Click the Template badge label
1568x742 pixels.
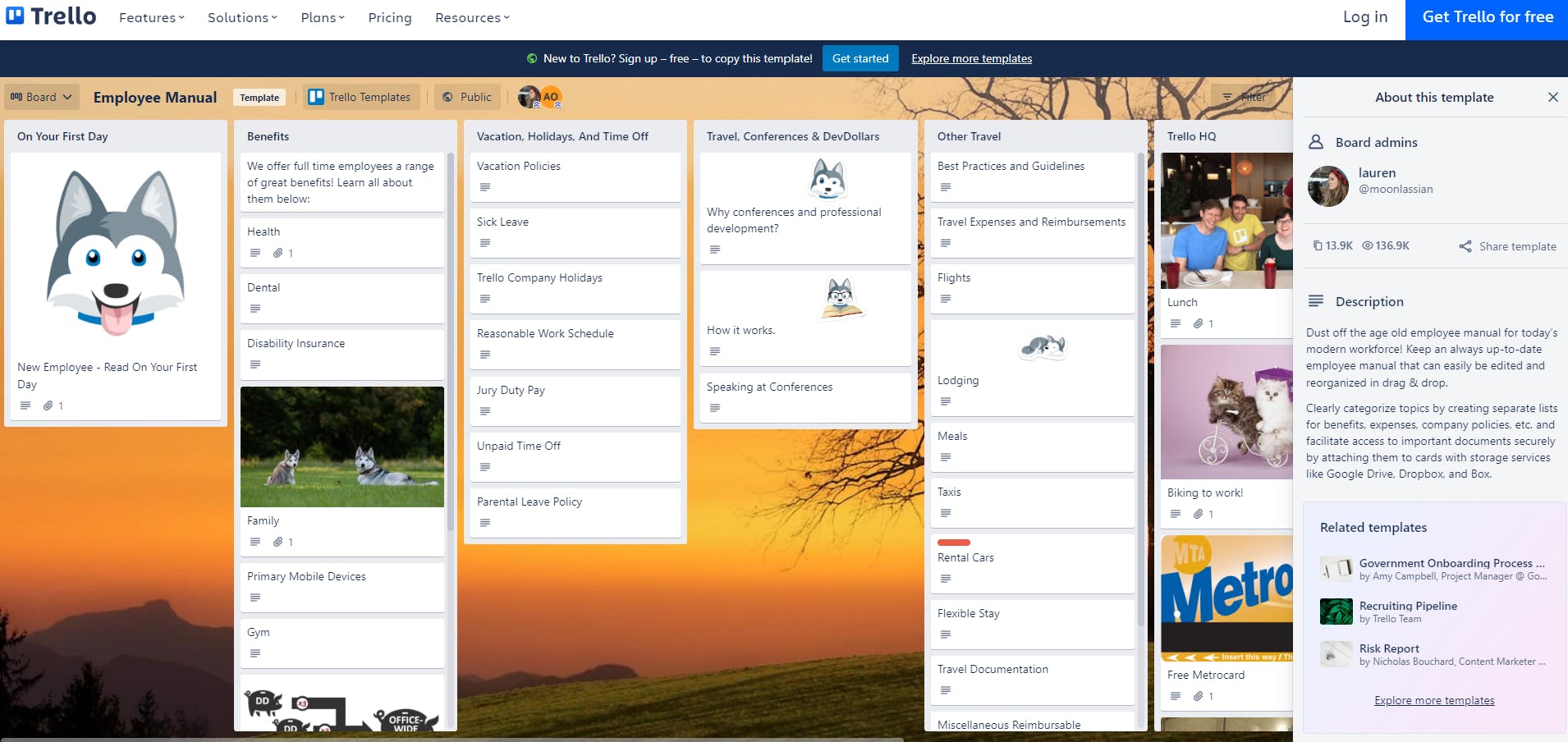tap(259, 98)
